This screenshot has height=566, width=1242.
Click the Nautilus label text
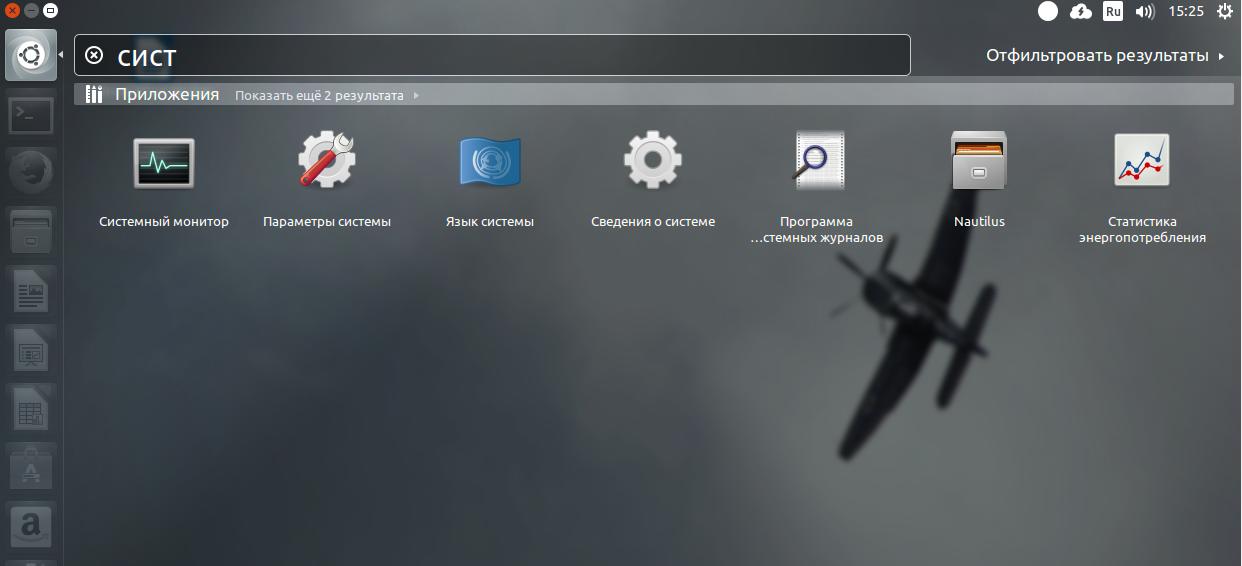[979, 222]
